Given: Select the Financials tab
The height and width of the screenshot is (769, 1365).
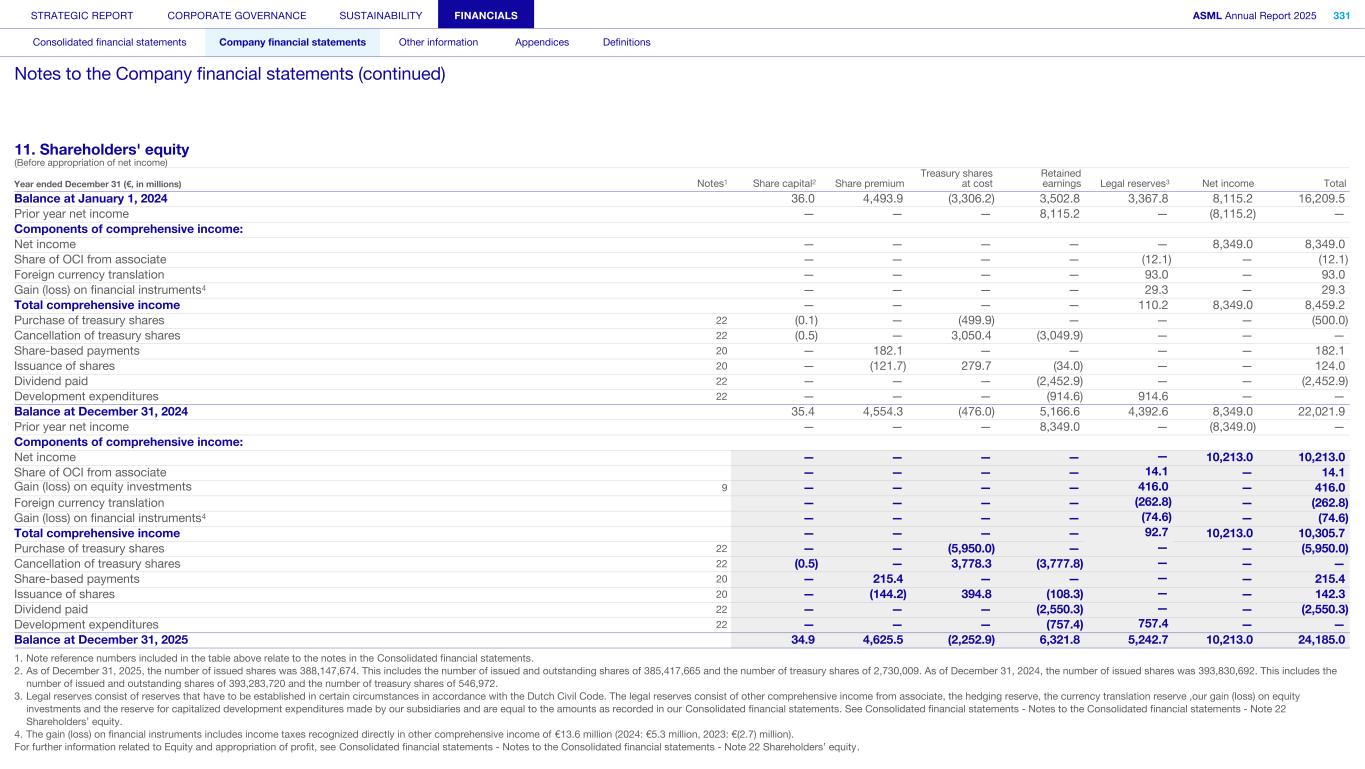Looking at the screenshot, I should click(485, 15).
